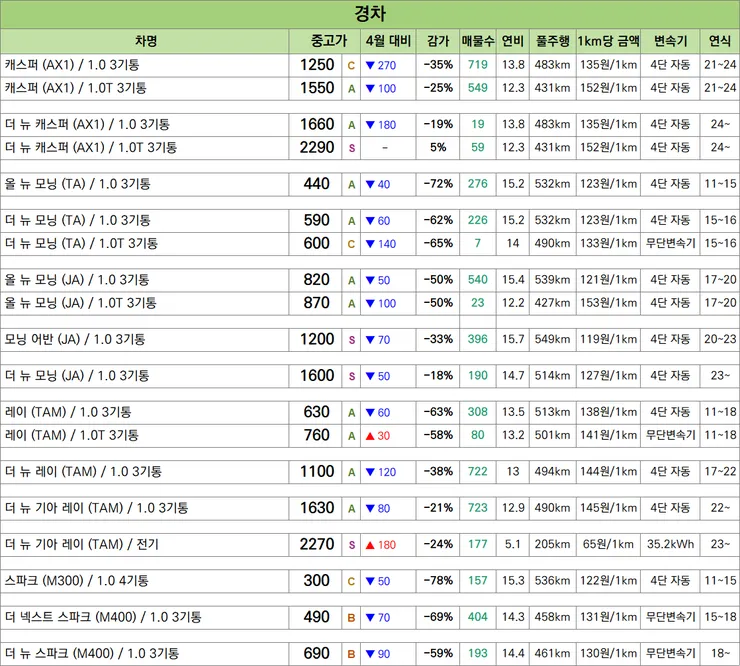
Task: Select 올 뉴 모닝 (TA) / 1.0 3기통
Action: (x=77, y=184)
